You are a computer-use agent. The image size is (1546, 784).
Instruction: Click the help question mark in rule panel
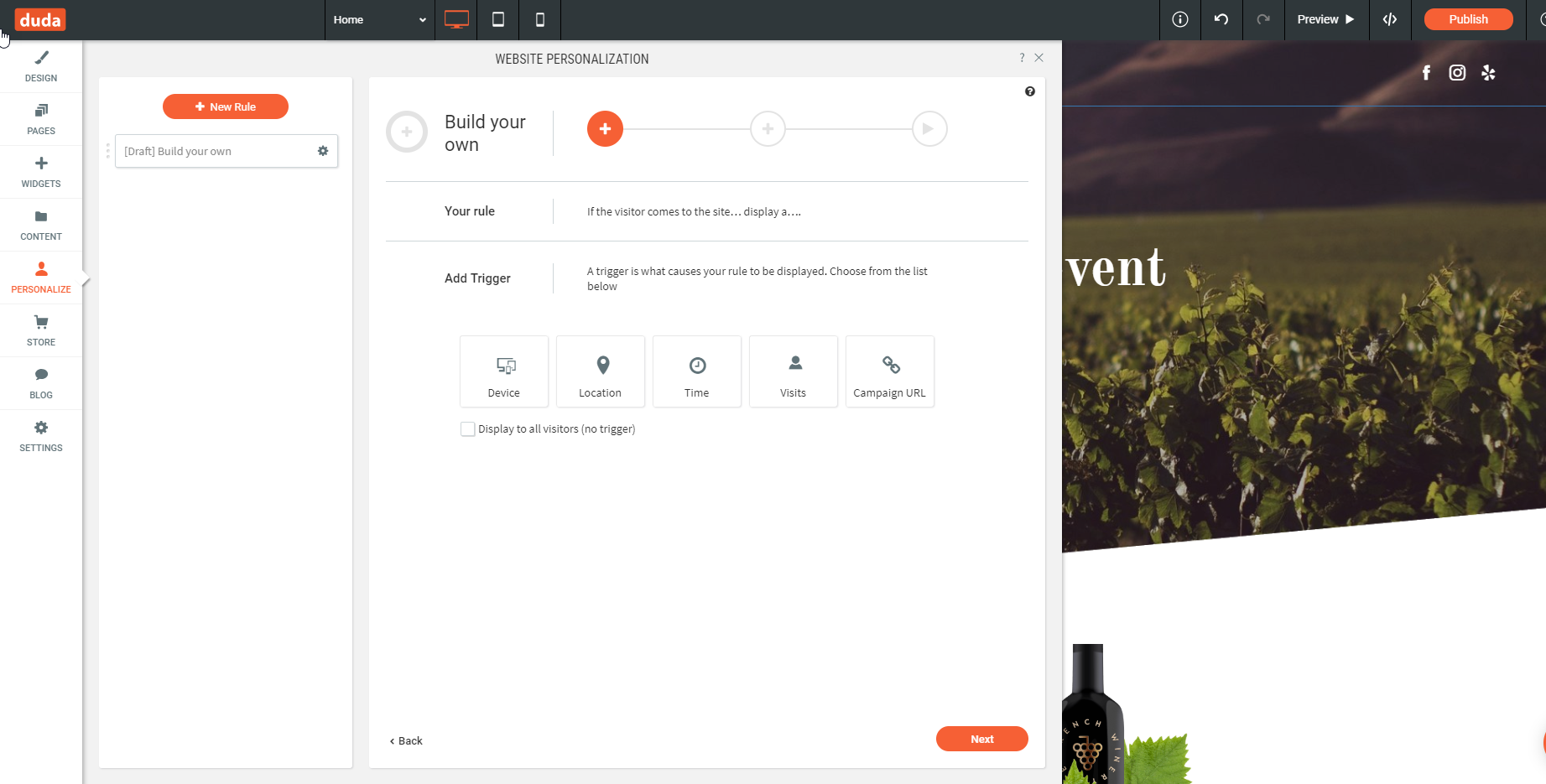tap(1030, 91)
